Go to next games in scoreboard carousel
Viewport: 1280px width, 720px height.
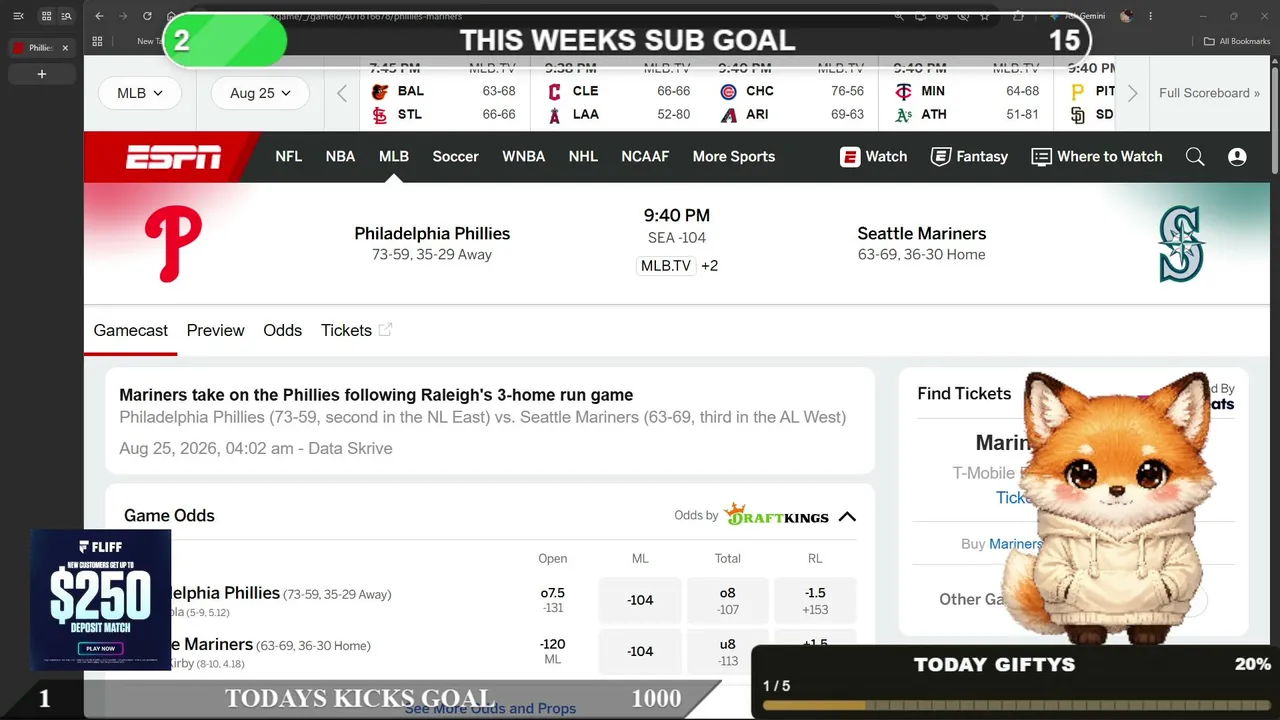tap(1132, 93)
